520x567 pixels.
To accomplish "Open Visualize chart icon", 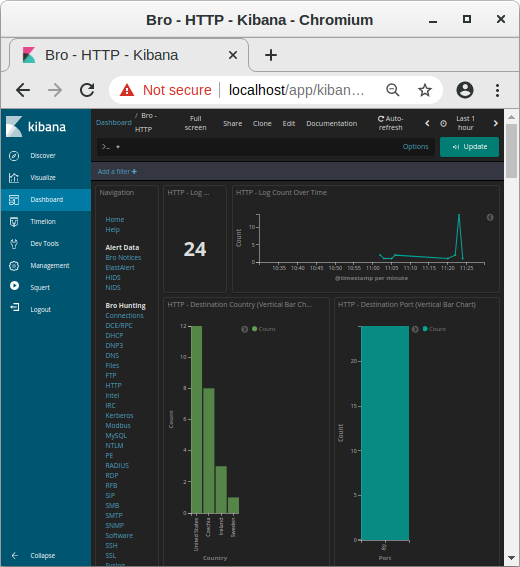I will pos(14,178).
